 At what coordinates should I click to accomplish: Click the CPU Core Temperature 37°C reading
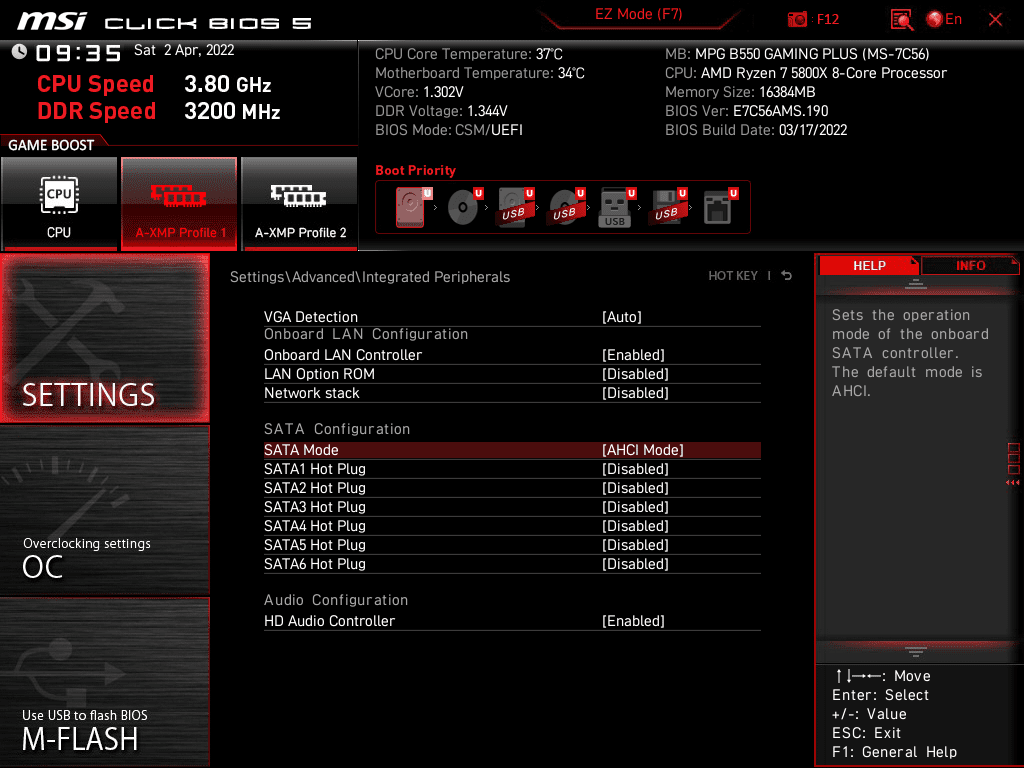[x=468, y=54]
